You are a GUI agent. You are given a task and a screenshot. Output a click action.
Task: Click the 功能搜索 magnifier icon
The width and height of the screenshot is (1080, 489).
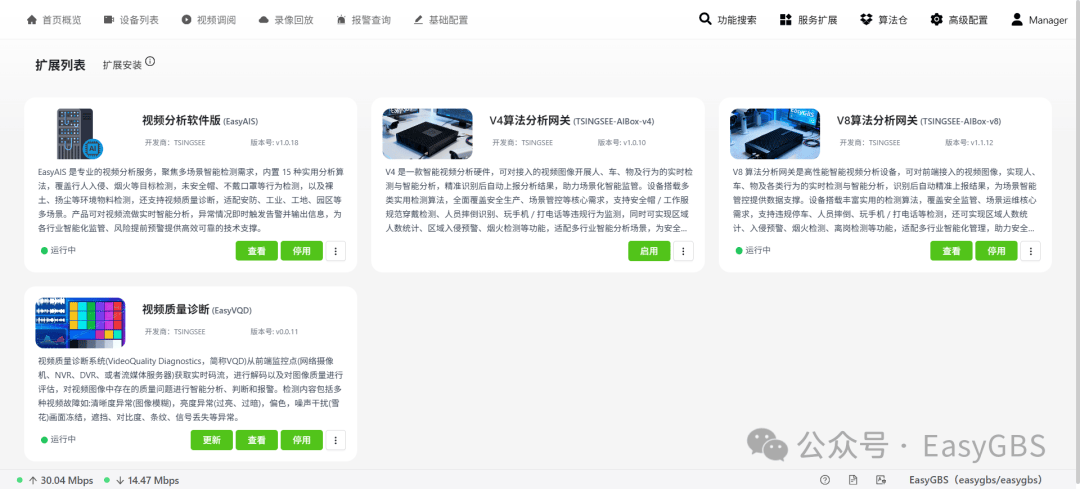pos(705,19)
